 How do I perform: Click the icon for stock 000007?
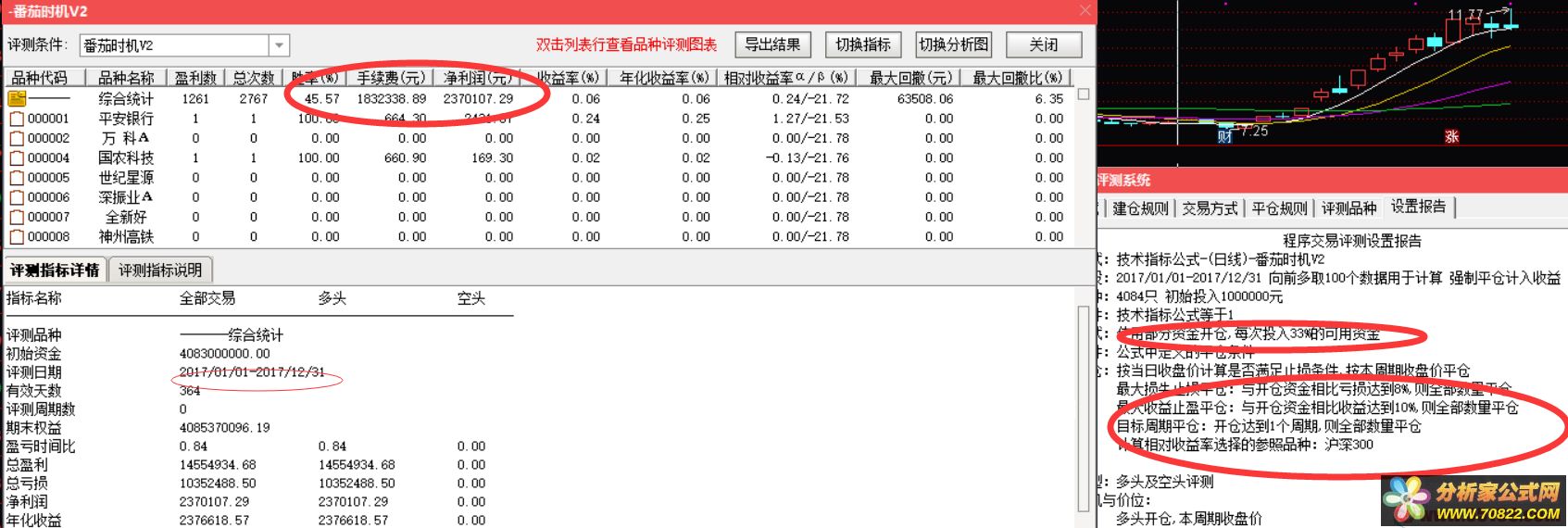coord(17,217)
